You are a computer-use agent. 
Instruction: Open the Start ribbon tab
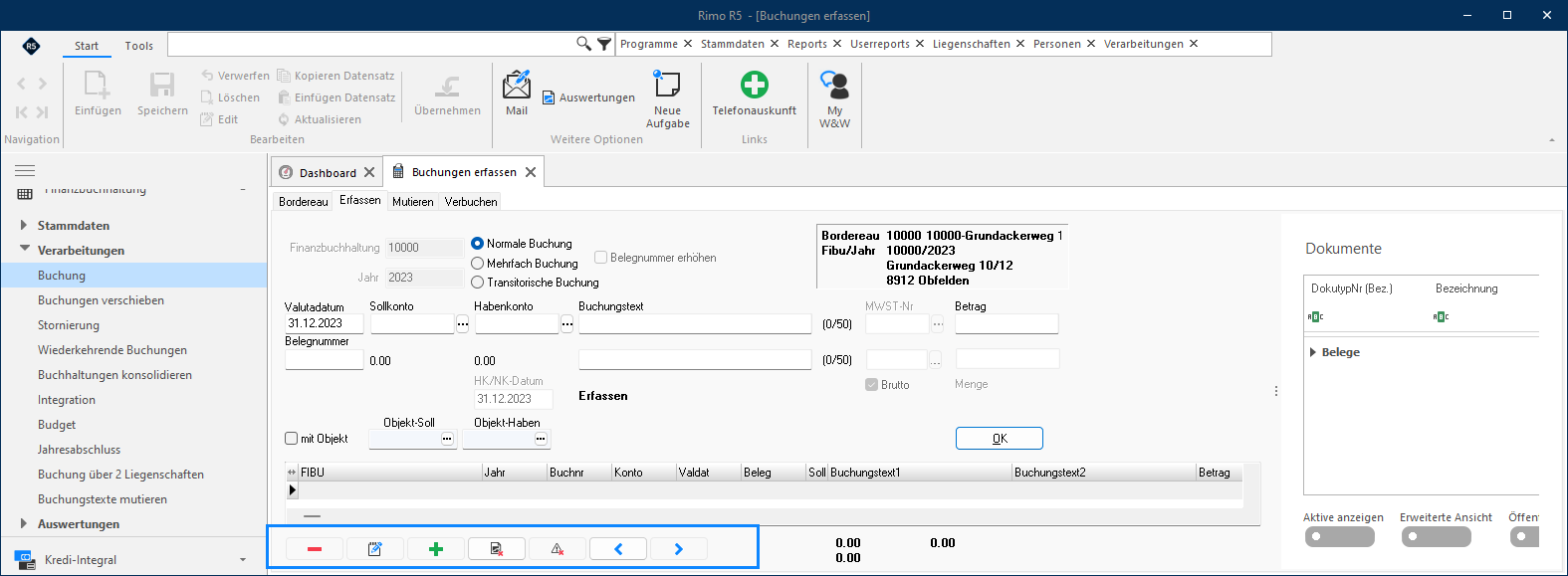pos(87,46)
